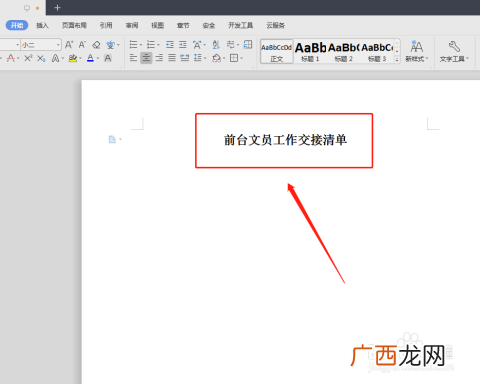
Task: Increase the paragraph indent
Action: pos(183,45)
